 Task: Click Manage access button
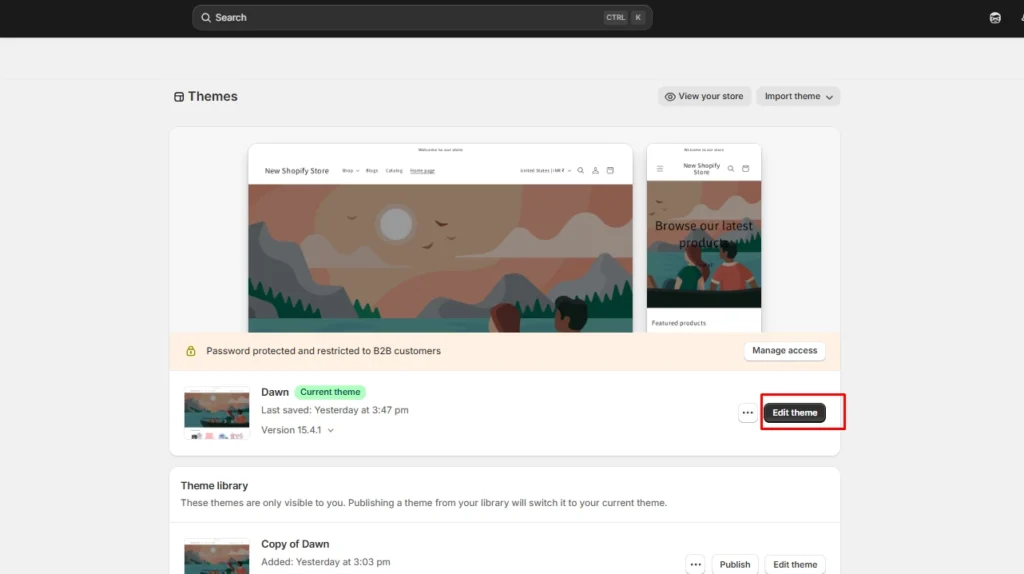coord(784,351)
